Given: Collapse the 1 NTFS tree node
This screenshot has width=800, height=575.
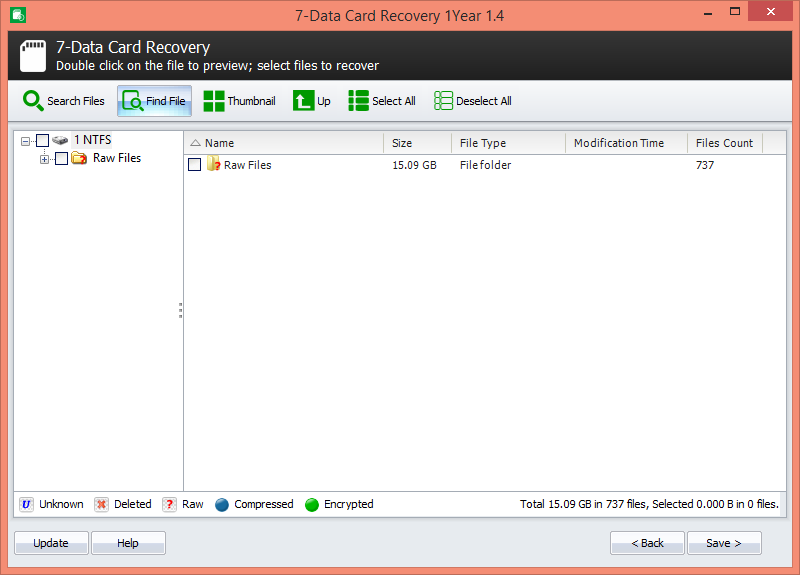Looking at the screenshot, I should tap(25, 141).
